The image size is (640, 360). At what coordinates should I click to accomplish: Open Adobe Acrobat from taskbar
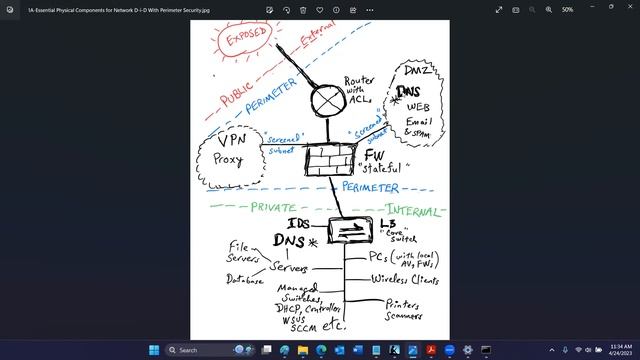(x=431, y=350)
